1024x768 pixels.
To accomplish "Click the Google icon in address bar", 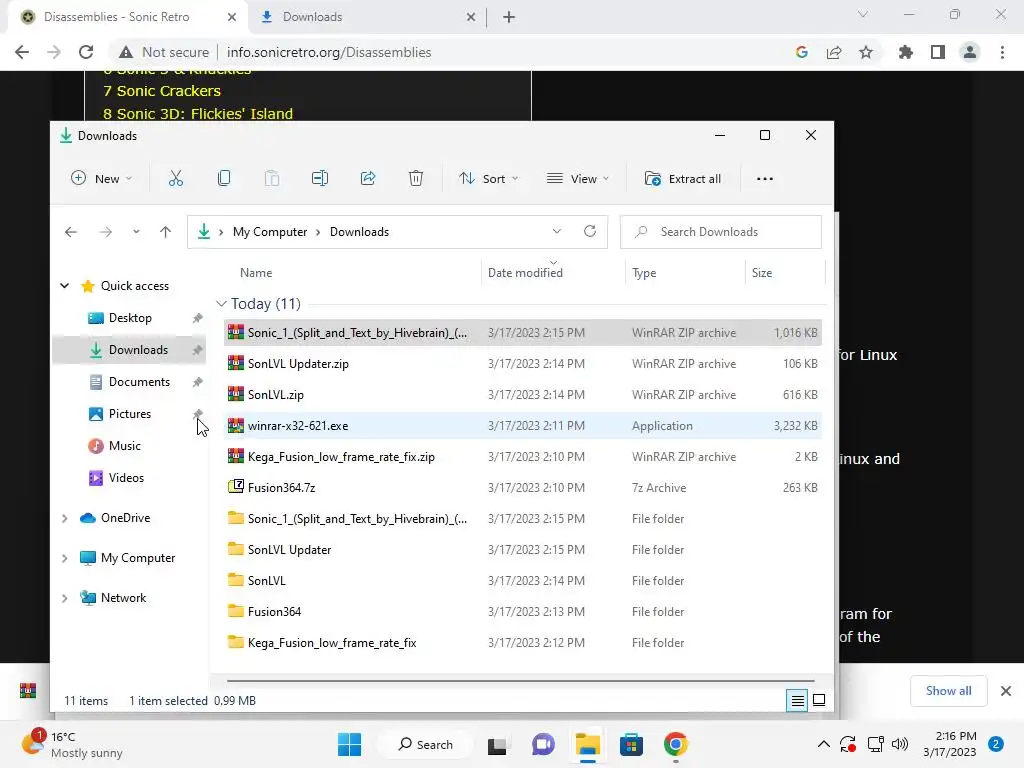I will click(802, 52).
